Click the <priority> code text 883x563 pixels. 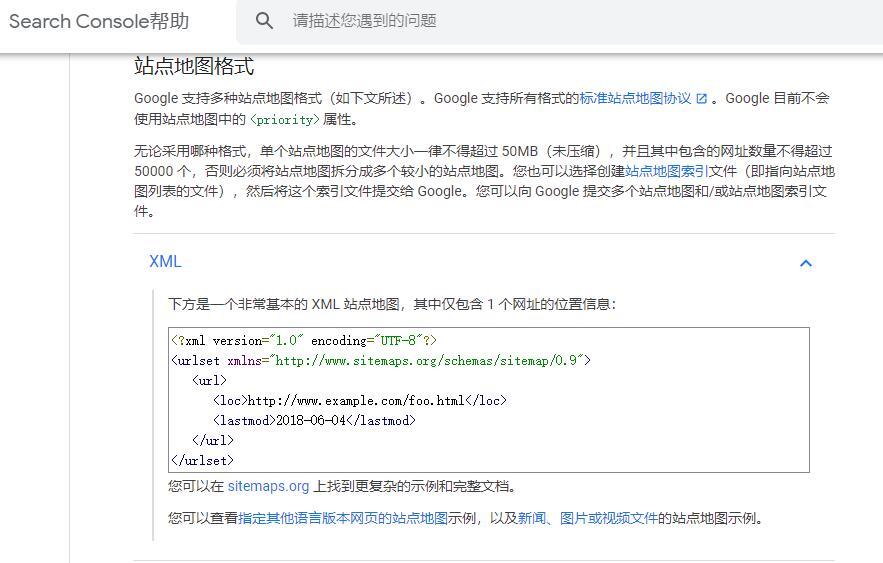[284, 119]
